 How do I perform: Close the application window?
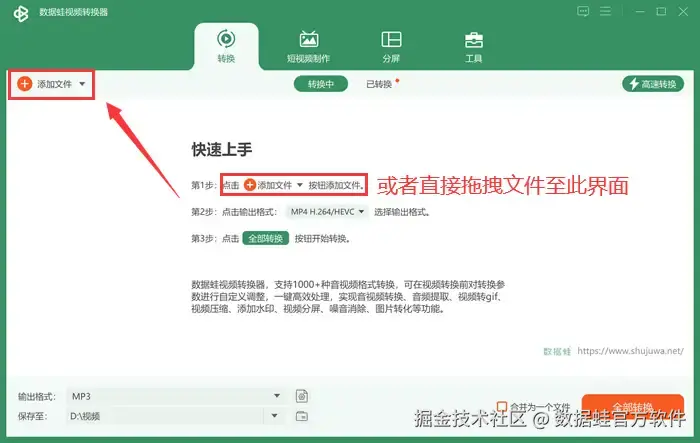[683, 12]
